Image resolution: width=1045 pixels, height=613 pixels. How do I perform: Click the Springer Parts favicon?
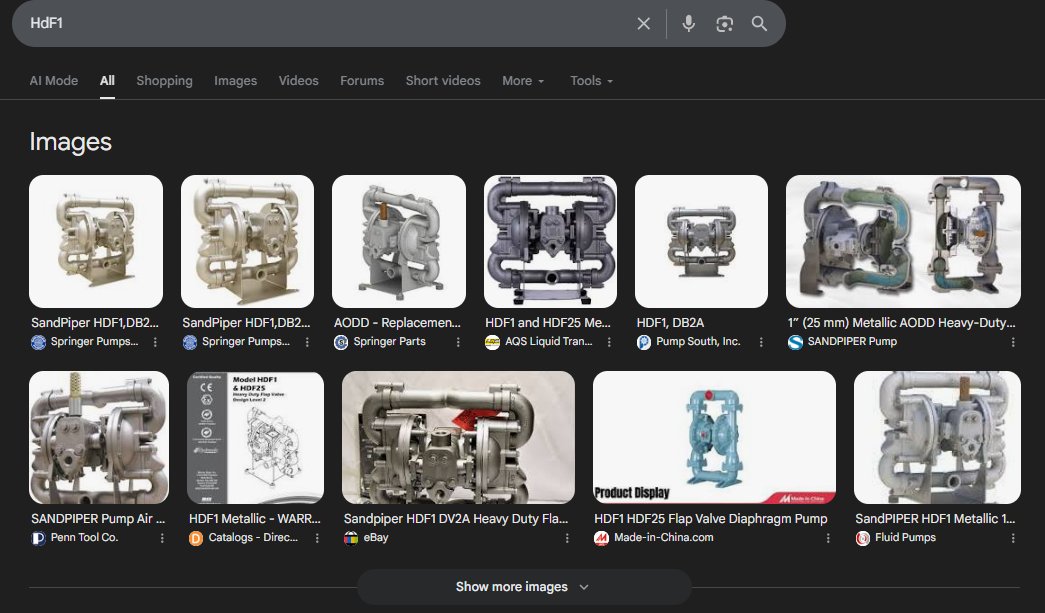tap(341, 342)
